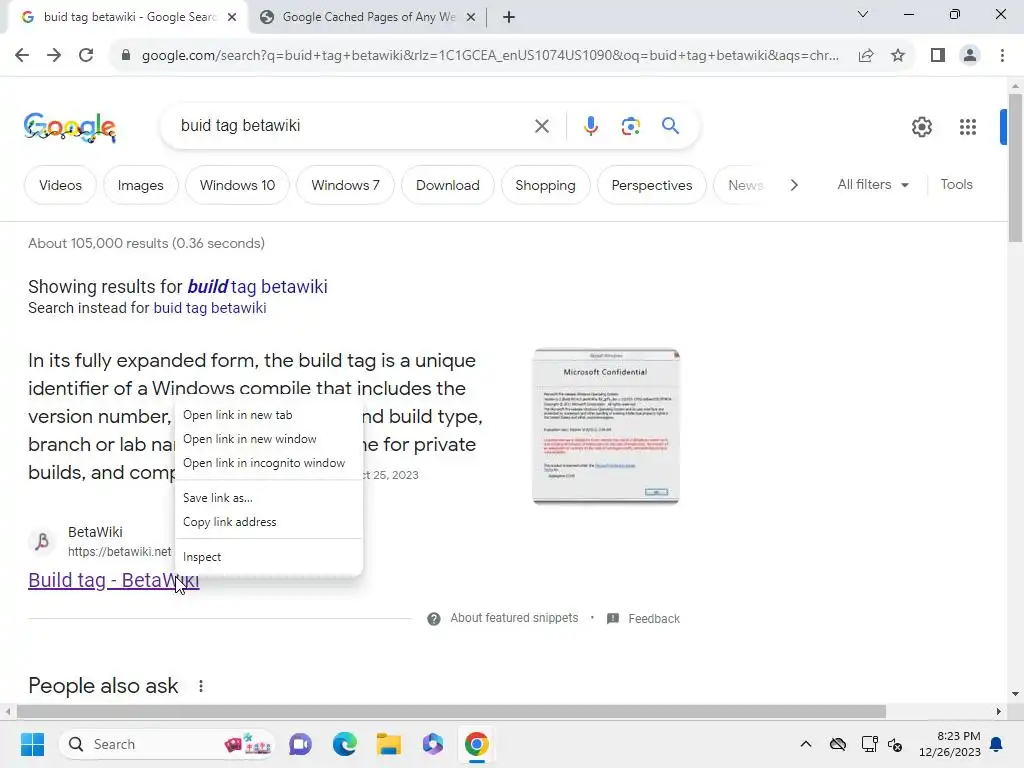1024x768 pixels.
Task: Search instead for buid tag betawiki
Action: pos(210,308)
